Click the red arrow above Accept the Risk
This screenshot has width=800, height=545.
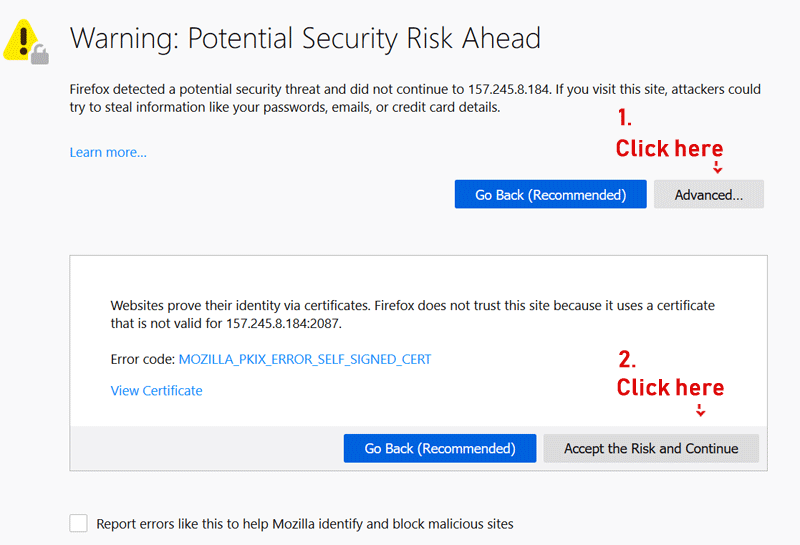pos(701,410)
